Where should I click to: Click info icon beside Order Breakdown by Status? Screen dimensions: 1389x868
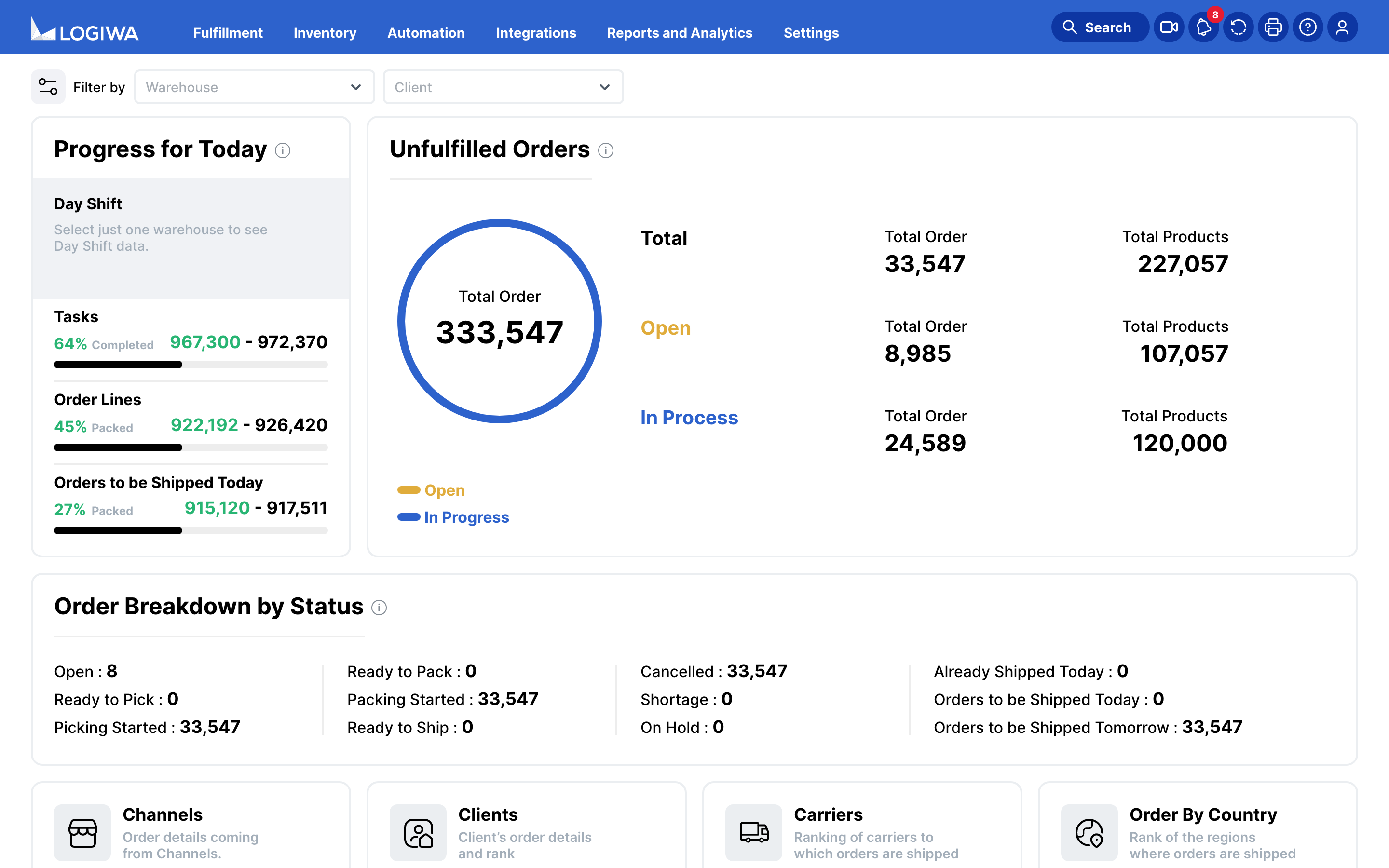379,608
